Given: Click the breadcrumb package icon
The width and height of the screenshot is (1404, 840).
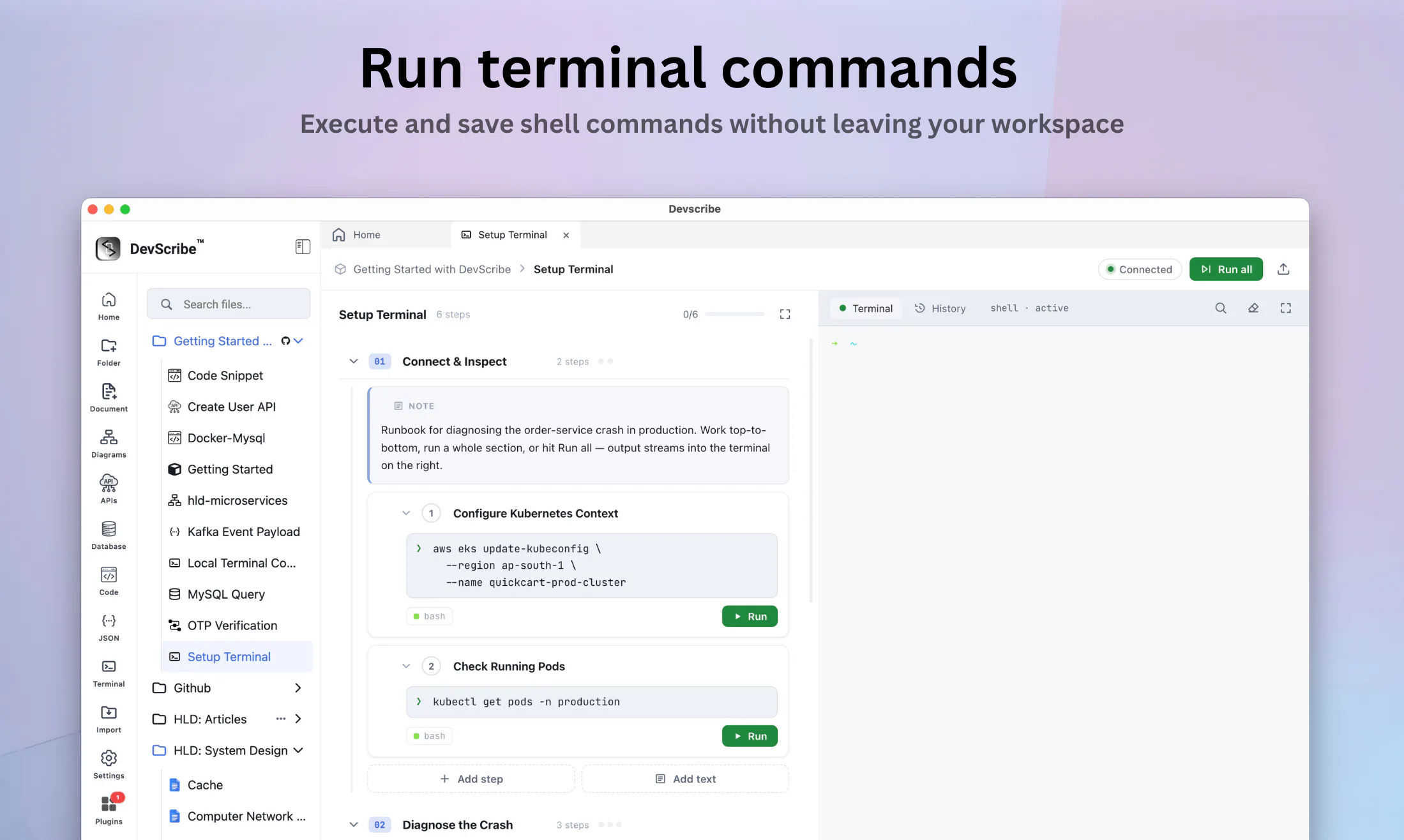Looking at the screenshot, I should tap(340, 269).
